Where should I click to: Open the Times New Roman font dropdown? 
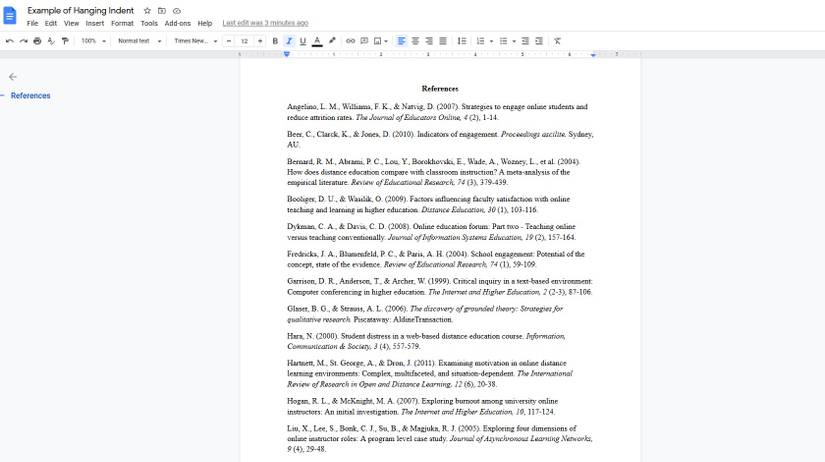(x=196, y=41)
